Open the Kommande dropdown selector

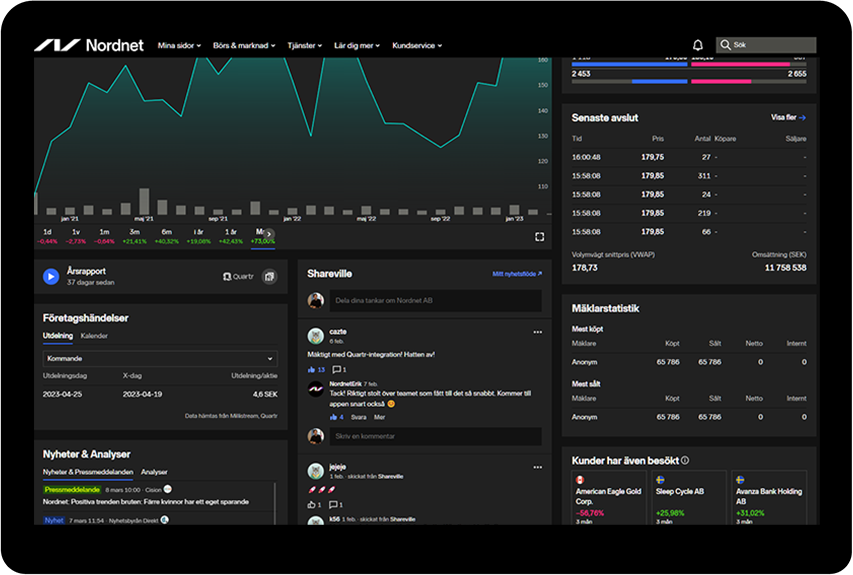pos(160,358)
